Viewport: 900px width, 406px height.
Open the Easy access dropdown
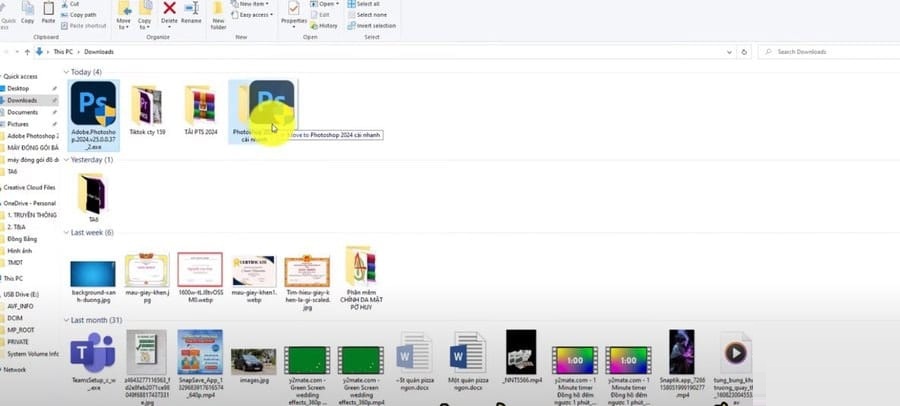pos(252,14)
